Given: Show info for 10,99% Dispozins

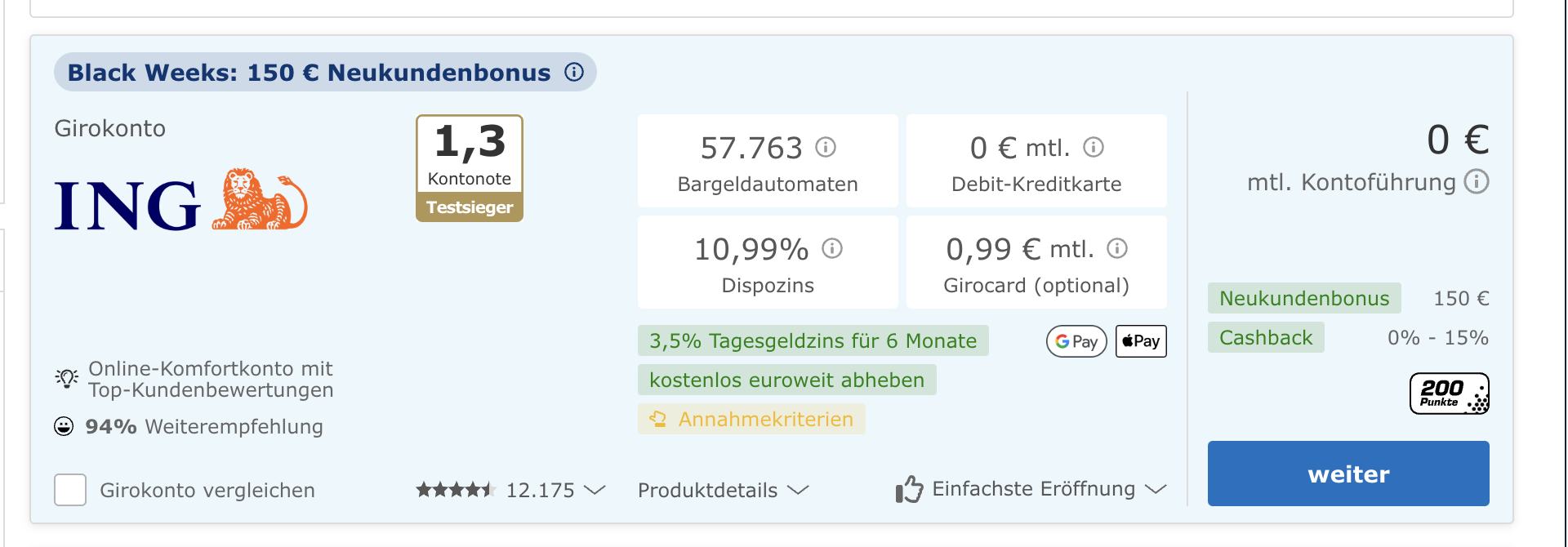Looking at the screenshot, I should (832, 248).
